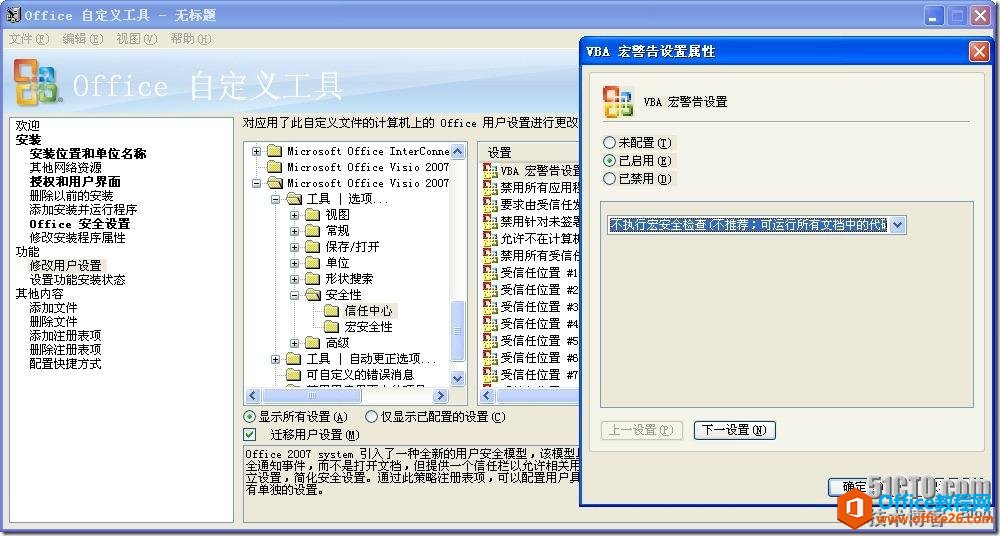Click the 信任中心 folder icon
Screen dimensions: 1000x536
332,311
